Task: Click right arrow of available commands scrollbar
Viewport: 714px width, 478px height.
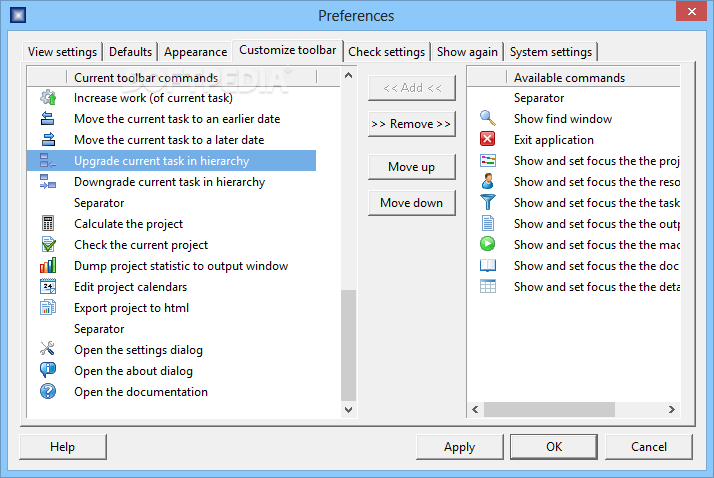Action: point(672,409)
